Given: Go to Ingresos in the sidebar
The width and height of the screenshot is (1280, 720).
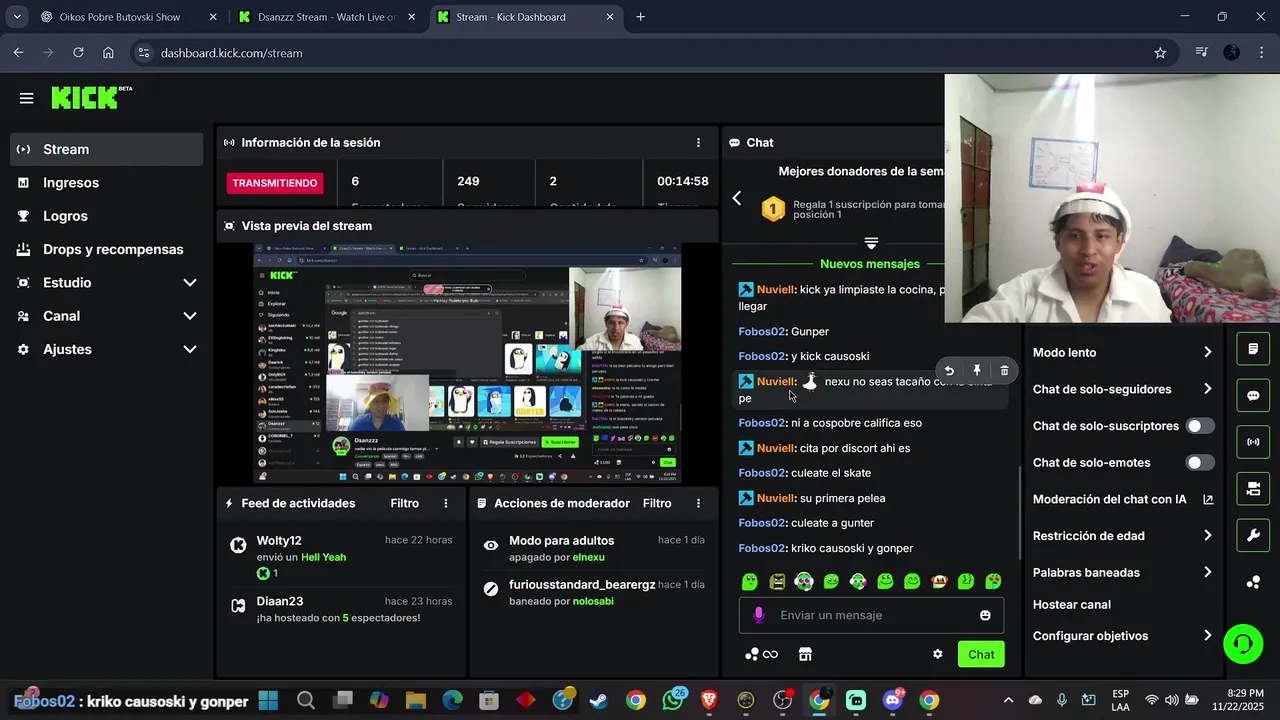Looking at the screenshot, I should pos(107,183).
